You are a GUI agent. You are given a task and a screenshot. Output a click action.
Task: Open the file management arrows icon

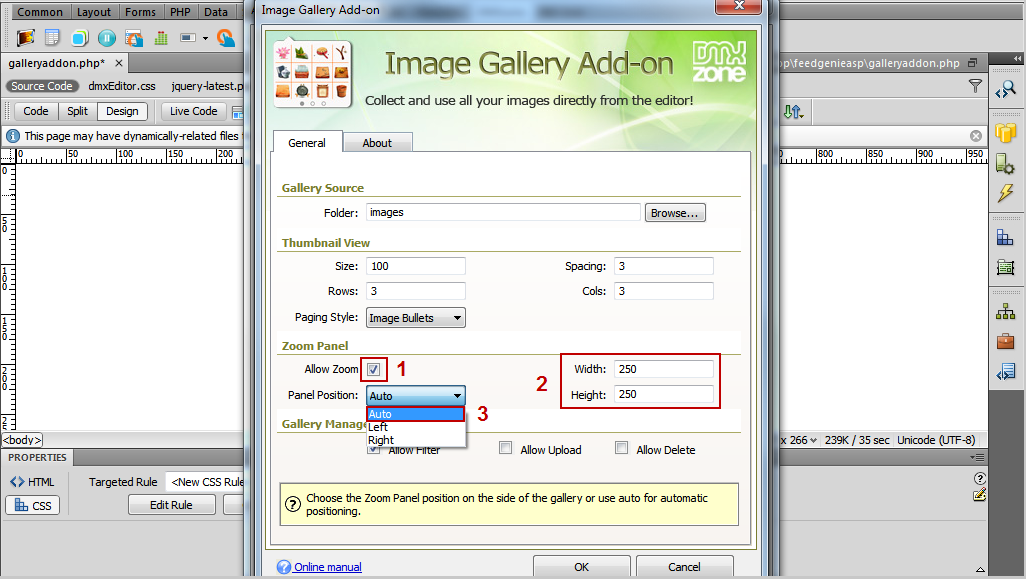(x=793, y=112)
